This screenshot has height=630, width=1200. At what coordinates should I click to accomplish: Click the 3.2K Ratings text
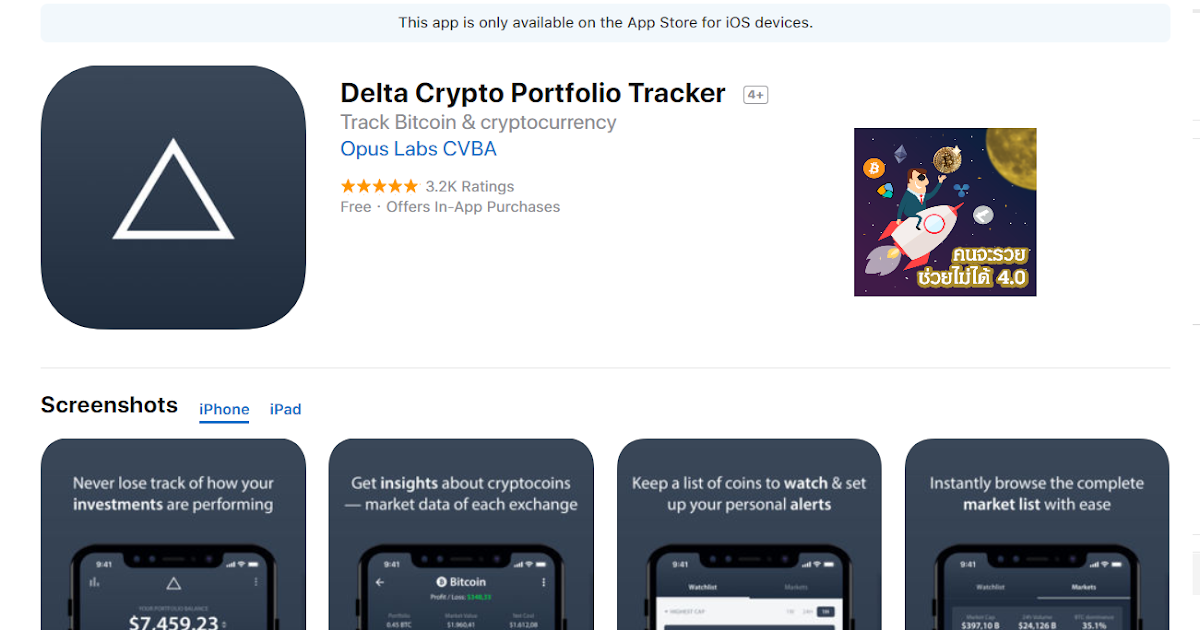click(x=470, y=186)
